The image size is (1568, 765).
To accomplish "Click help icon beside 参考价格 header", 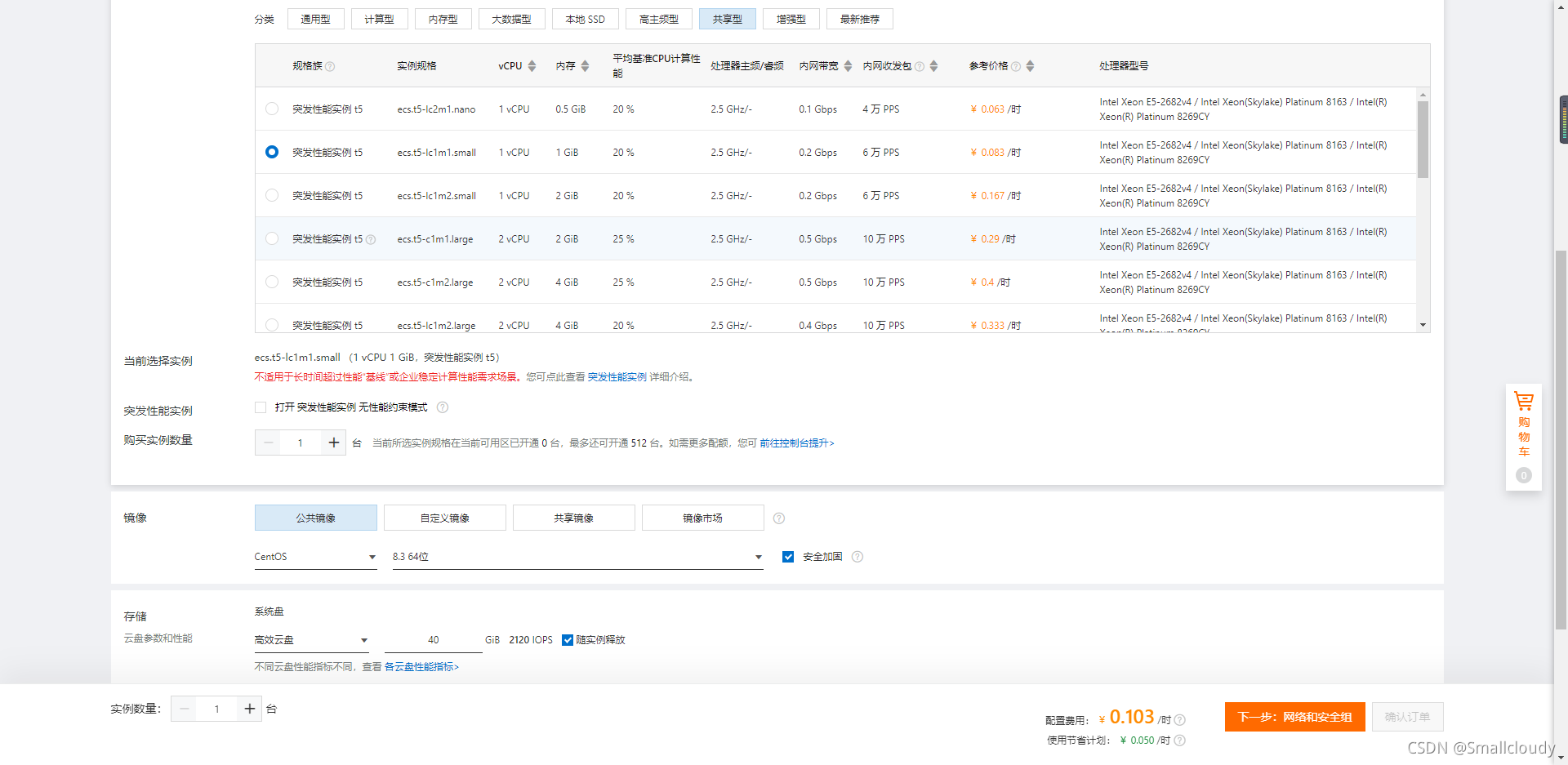I will [x=1016, y=67].
